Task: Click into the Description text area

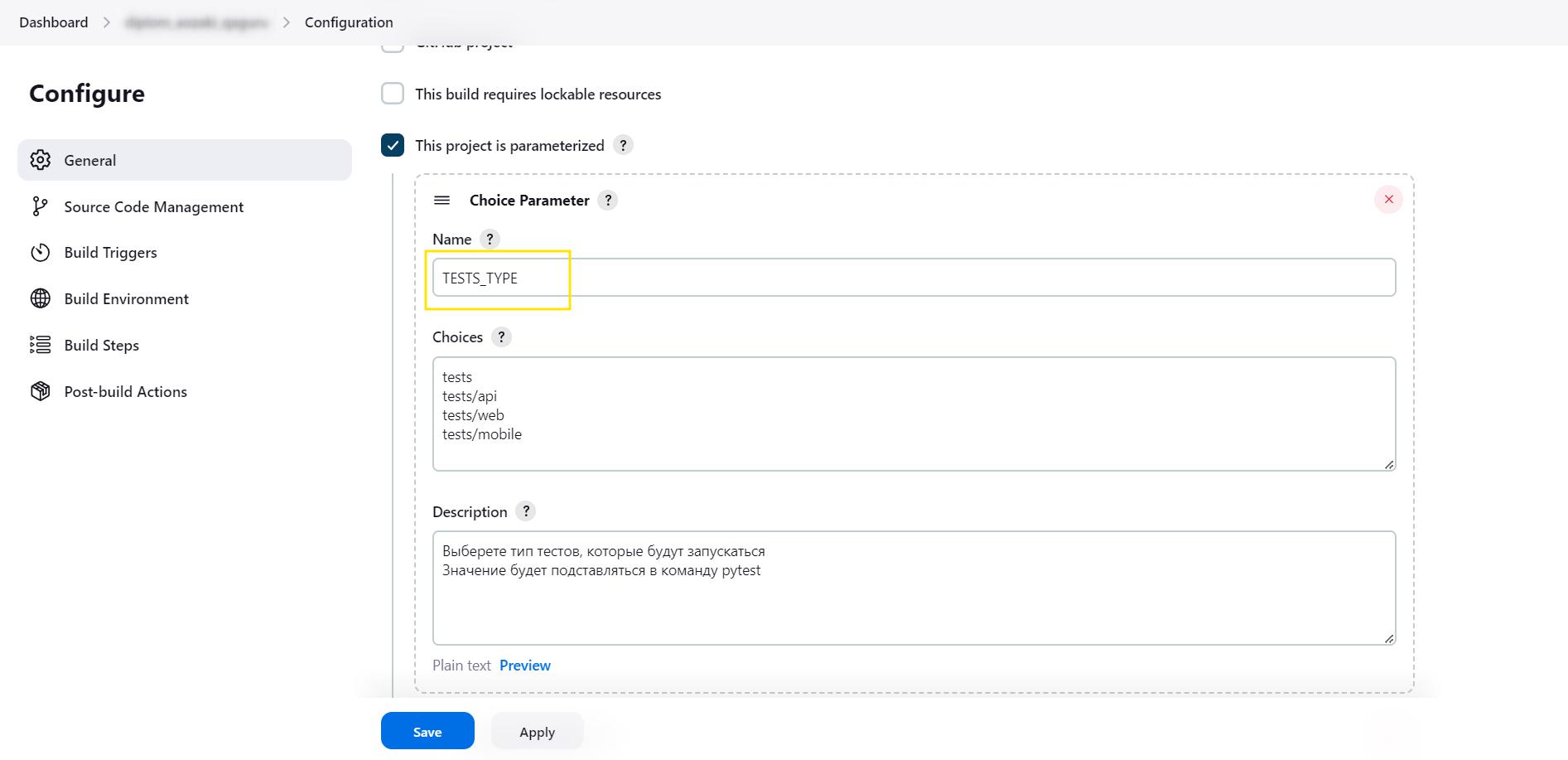Action: [914, 588]
